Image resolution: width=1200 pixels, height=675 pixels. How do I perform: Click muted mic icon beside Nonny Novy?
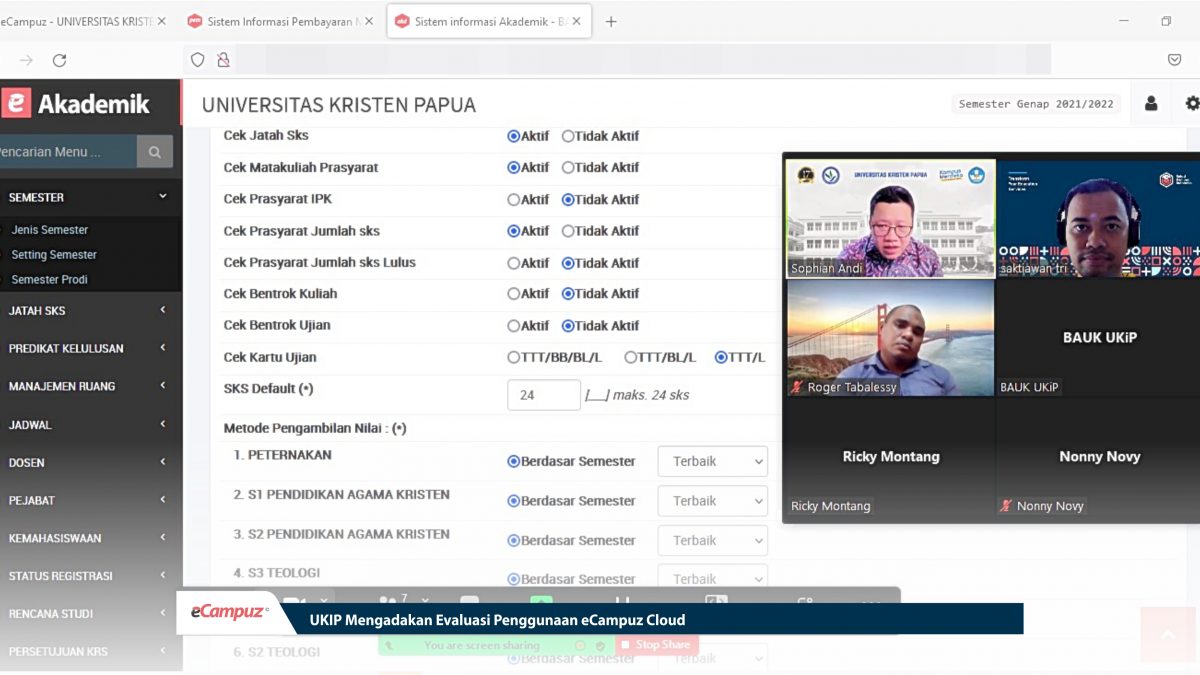1006,506
